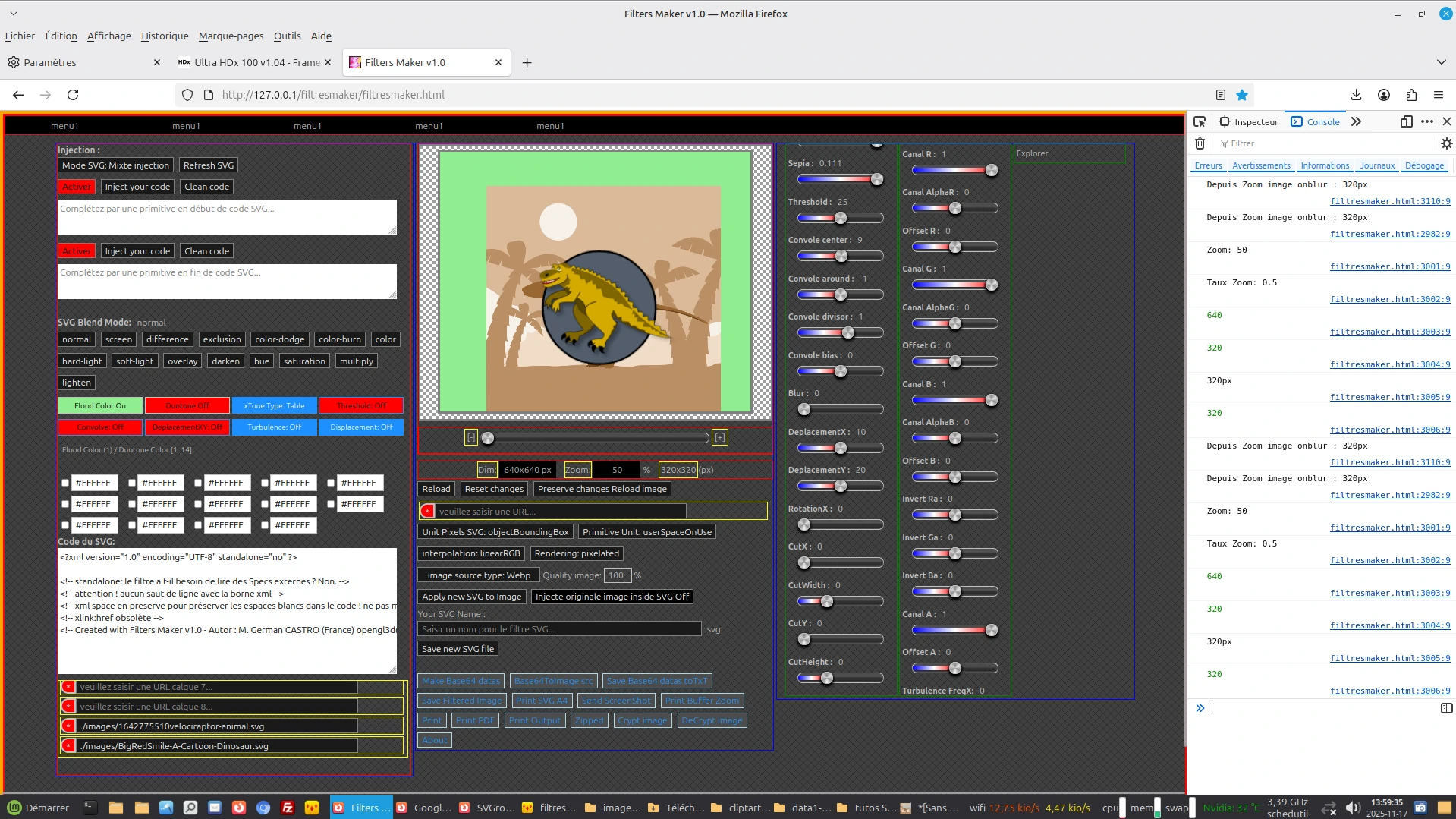Click Apply new SVG to Image
Image resolution: width=1456 pixels, height=819 pixels.
click(x=472, y=597)
